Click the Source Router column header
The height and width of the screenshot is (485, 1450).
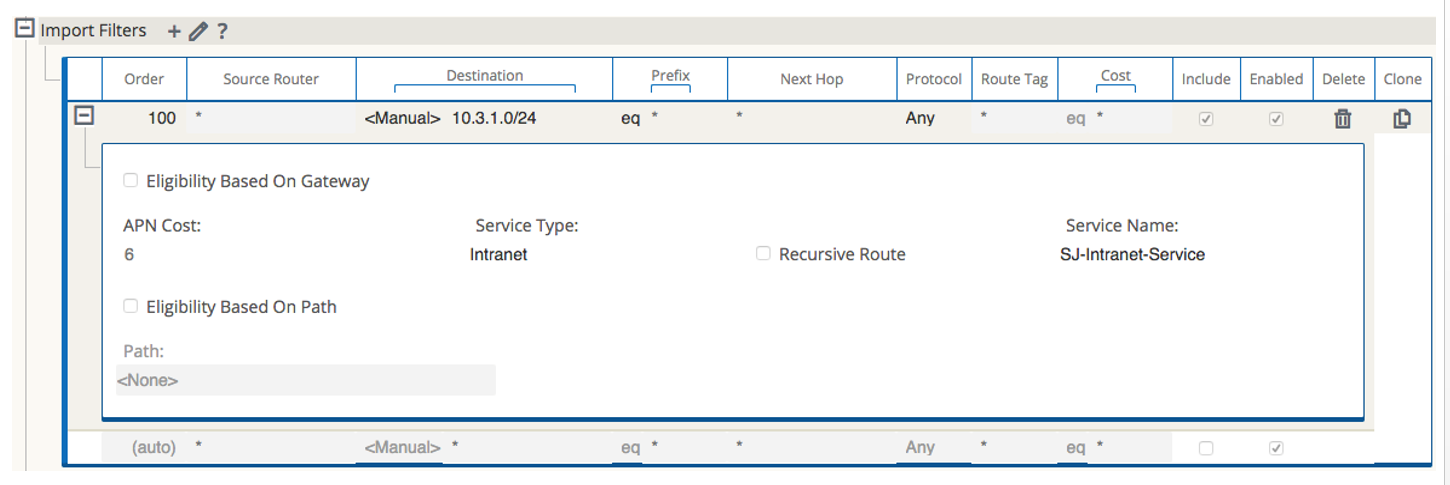pos(271,79)
